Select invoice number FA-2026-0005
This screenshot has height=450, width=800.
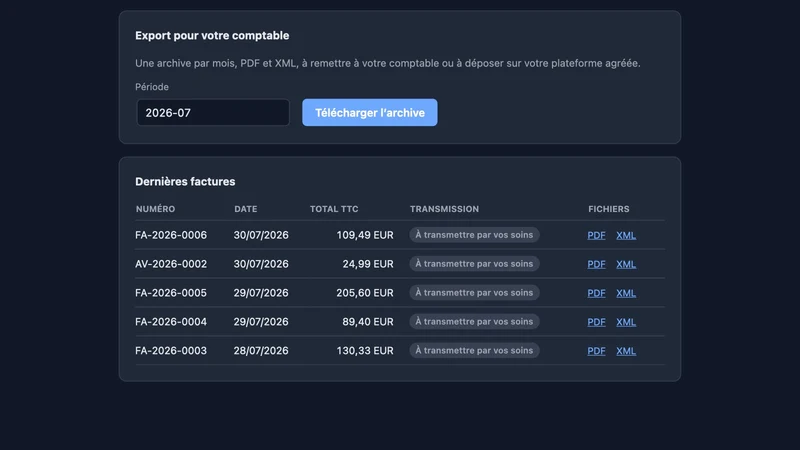171,293
